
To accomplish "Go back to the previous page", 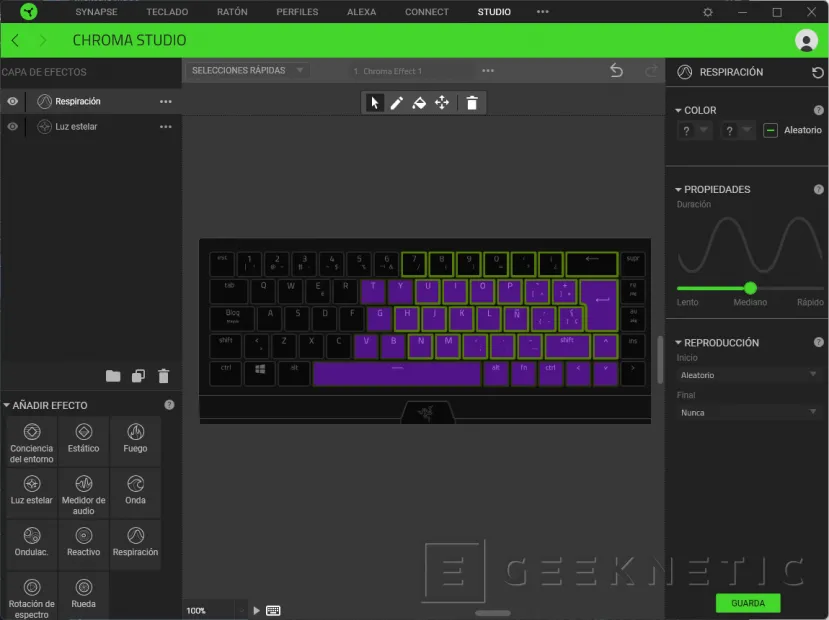I will pos(15,40).
